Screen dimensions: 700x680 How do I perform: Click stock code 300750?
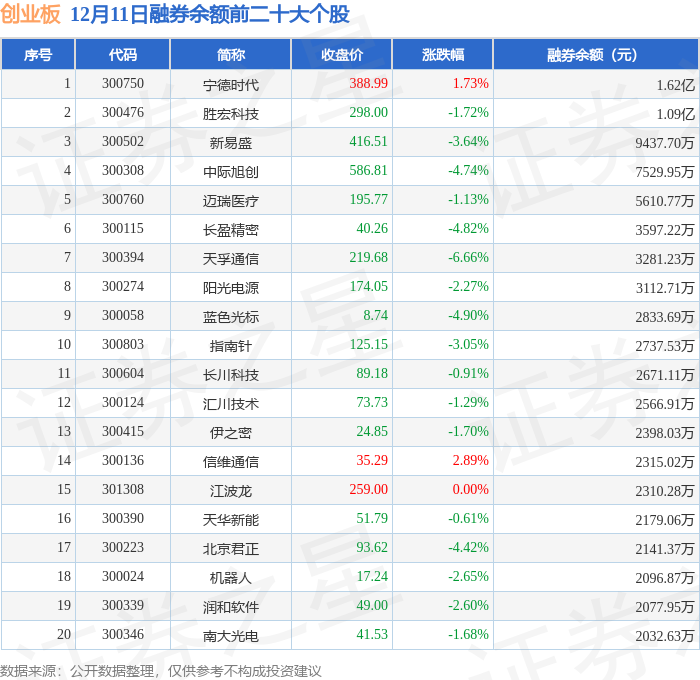(123, 83)
